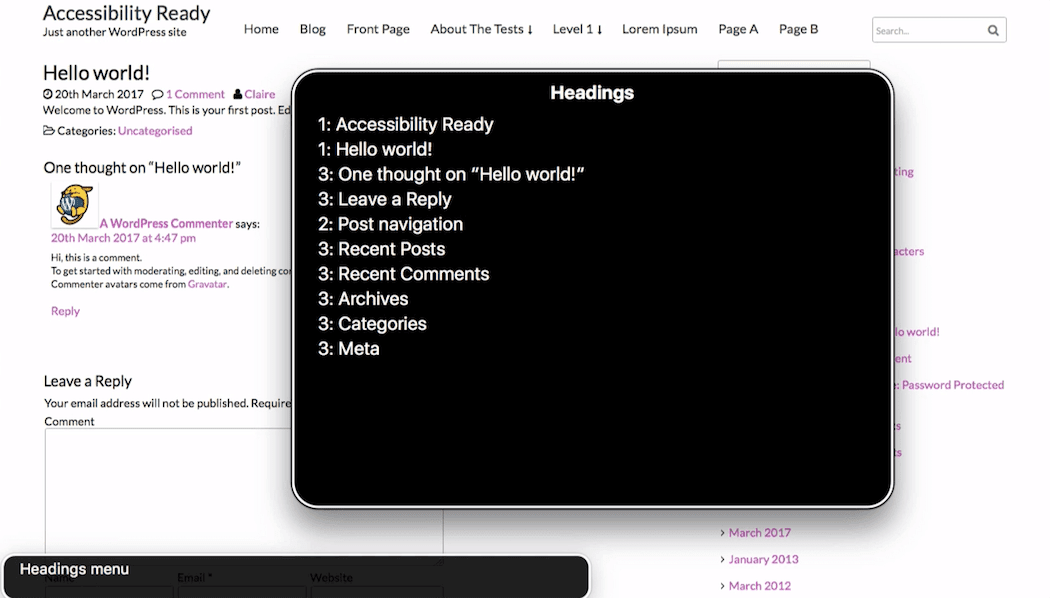Screen dimensions: 1050x598
Task: Open A WordPress Commenter link
Action: (x=166, y=224)
